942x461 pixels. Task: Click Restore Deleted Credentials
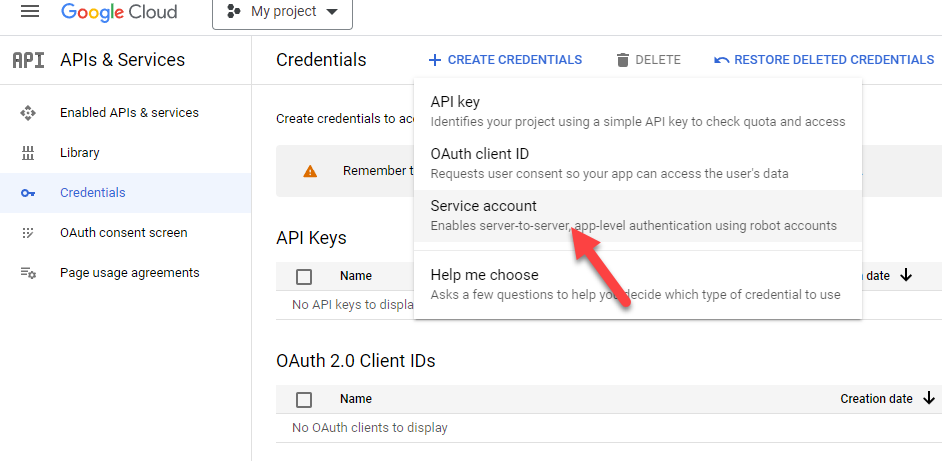point(824,60)
